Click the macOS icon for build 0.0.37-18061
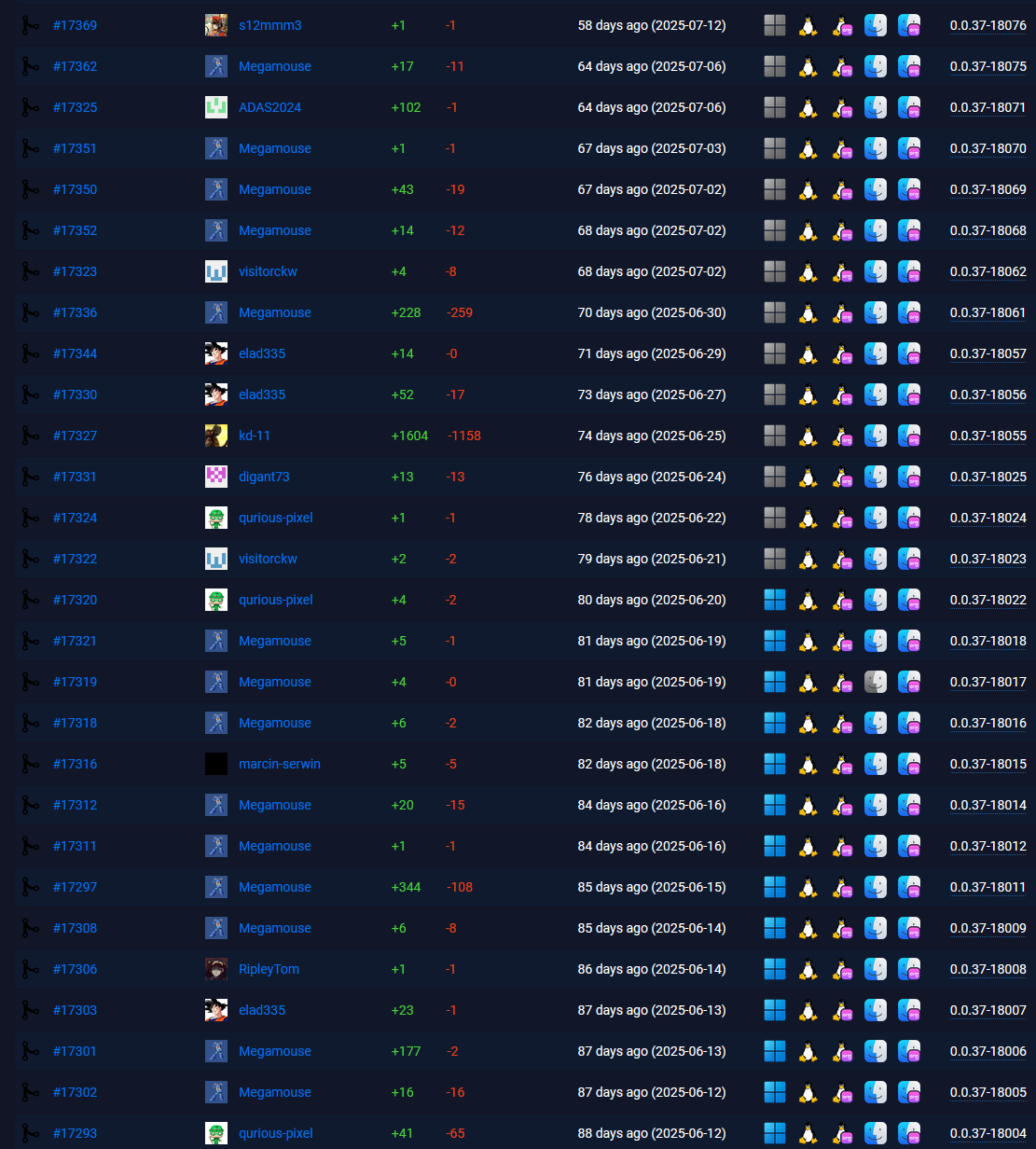 click(876, 312)
